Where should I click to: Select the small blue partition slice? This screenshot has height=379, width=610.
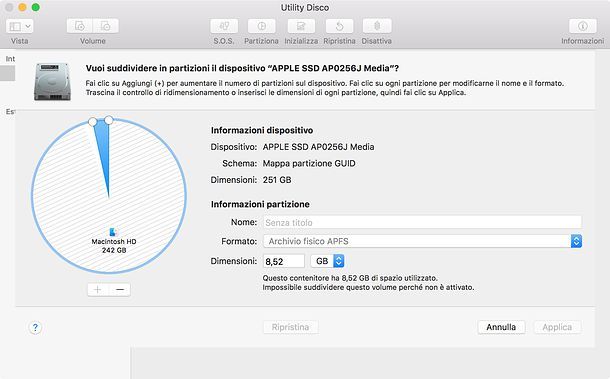pos(103,152)
